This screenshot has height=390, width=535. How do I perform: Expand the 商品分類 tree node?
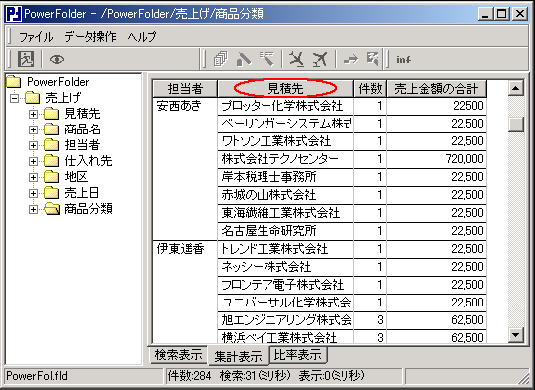click(33, 209)
